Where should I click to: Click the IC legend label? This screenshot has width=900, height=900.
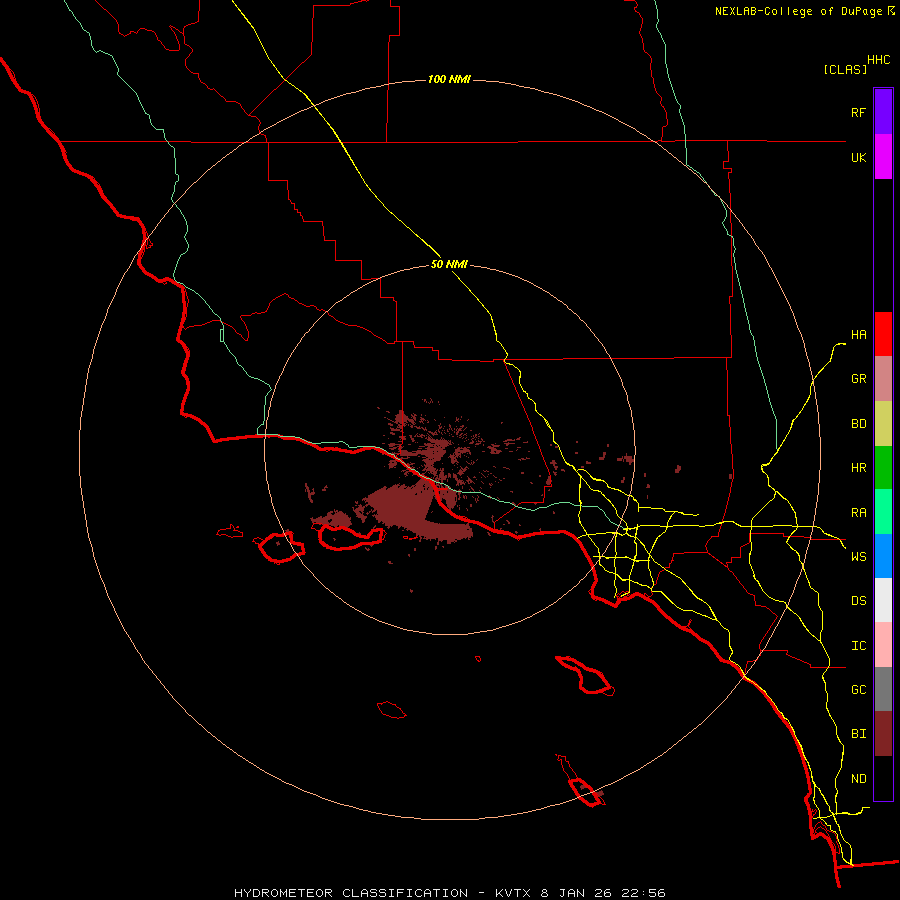click(x=859, y=646)
